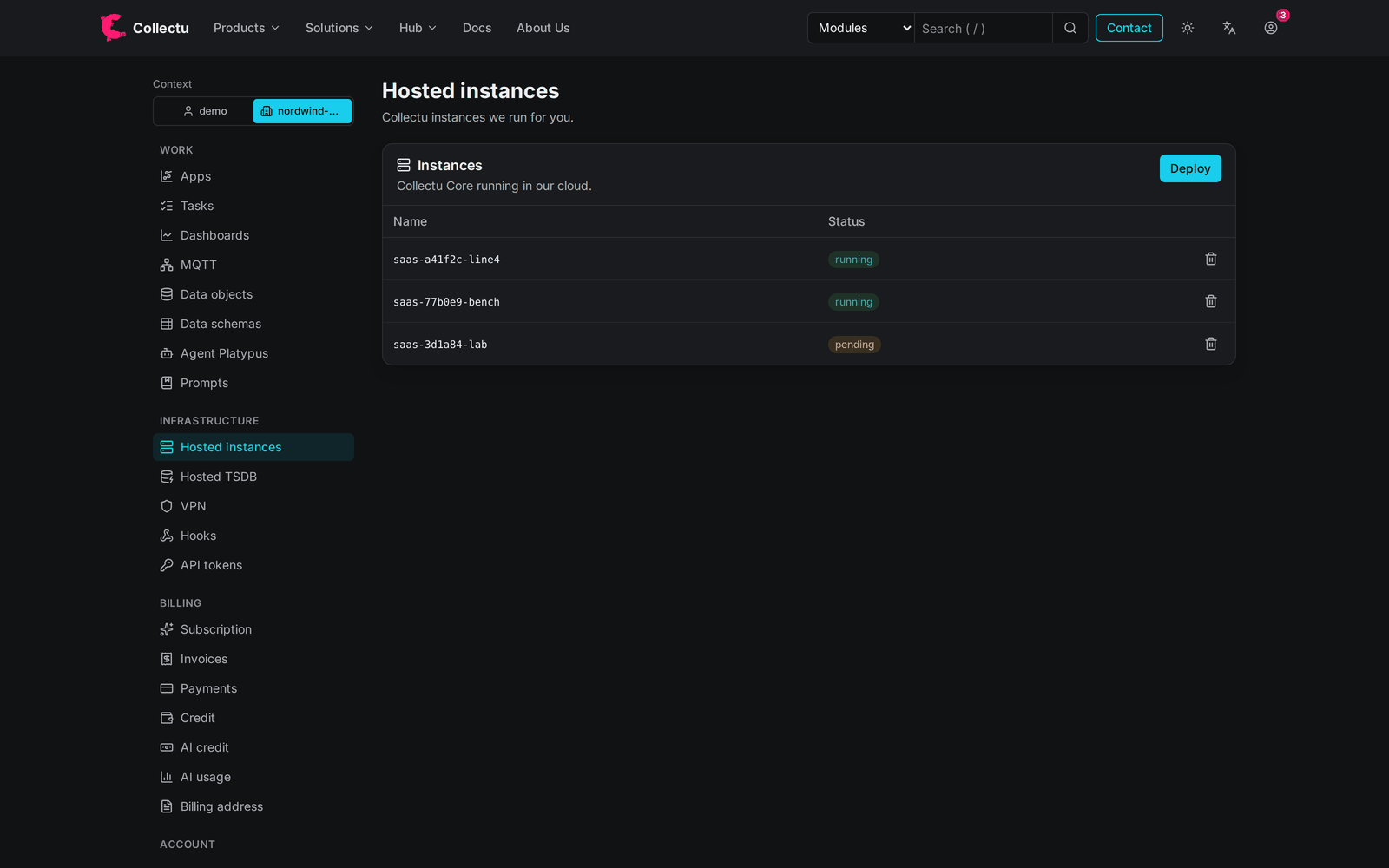Click the Status column header
Viewport: 1389px width, 868px height.
846,221
